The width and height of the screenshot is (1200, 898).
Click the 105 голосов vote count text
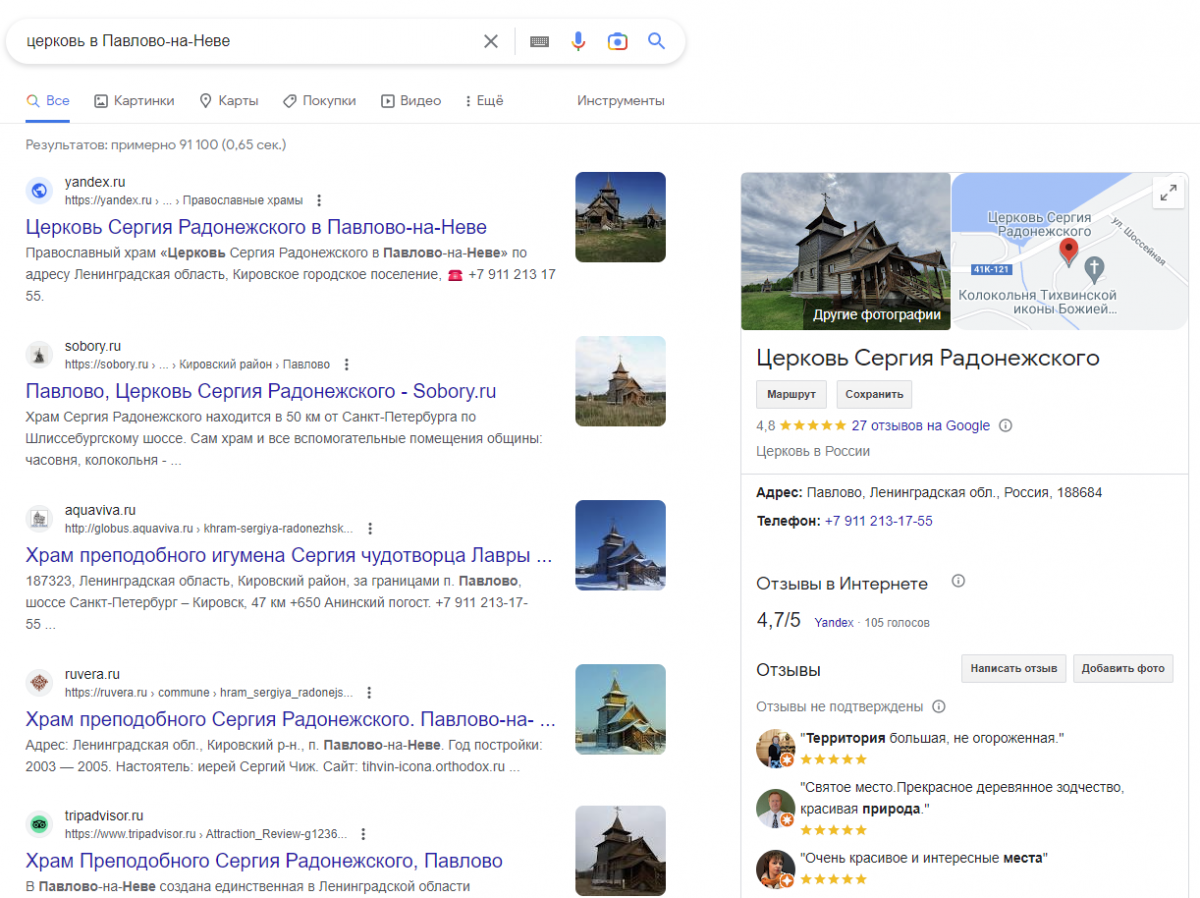pos(897,623)
